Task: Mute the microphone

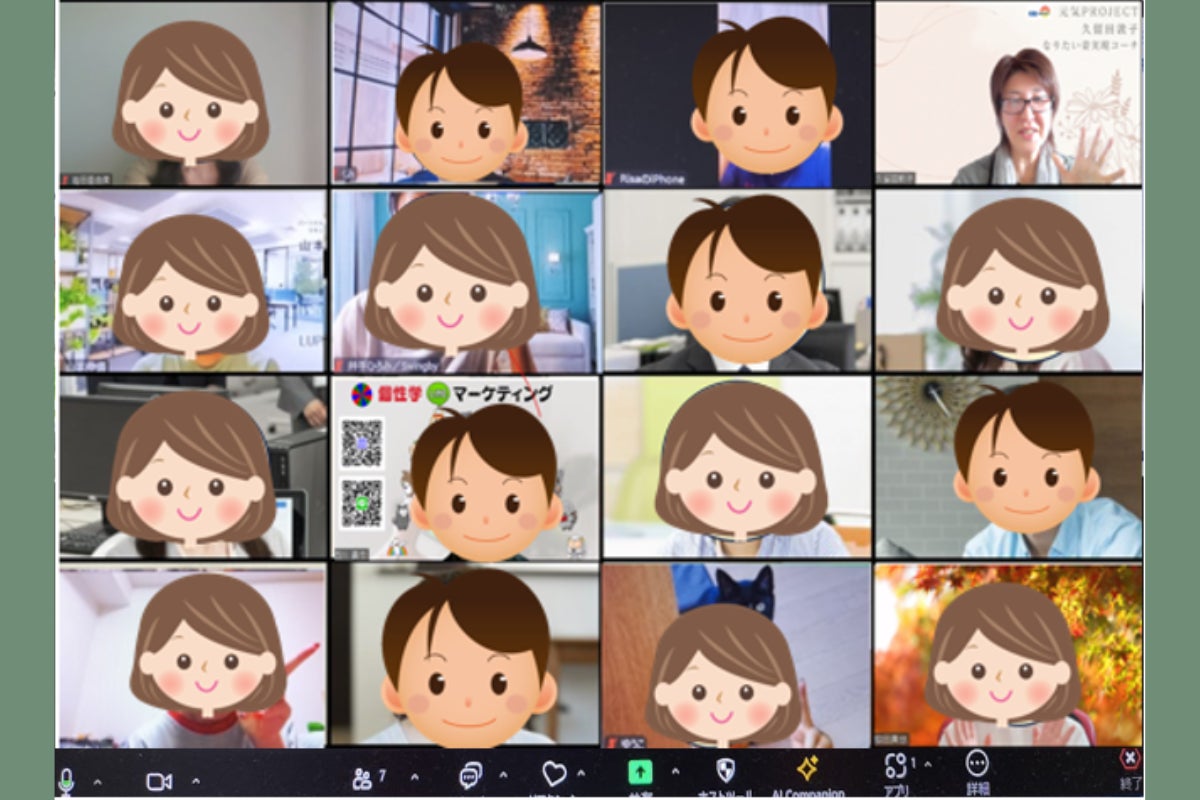Action: (x=67, y=780)
